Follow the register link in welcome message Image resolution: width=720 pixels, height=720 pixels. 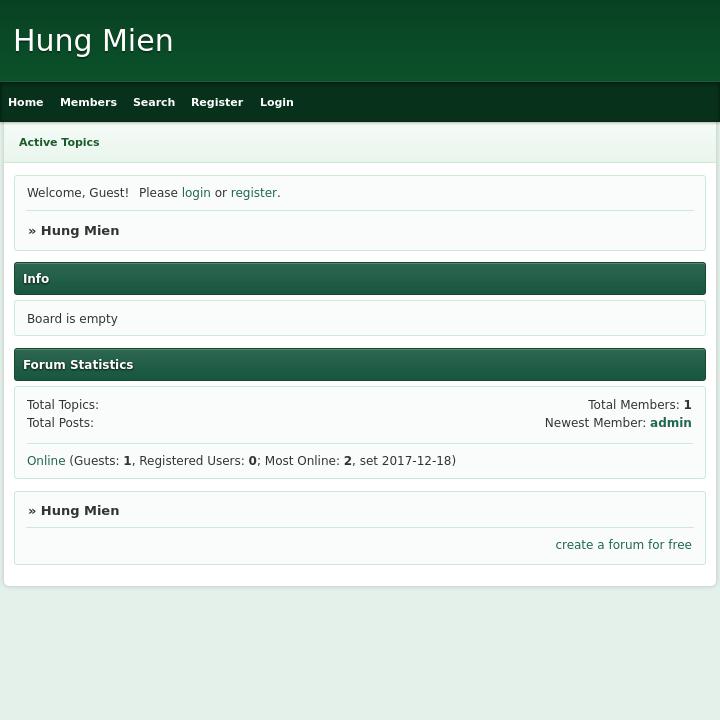point(253,192)
